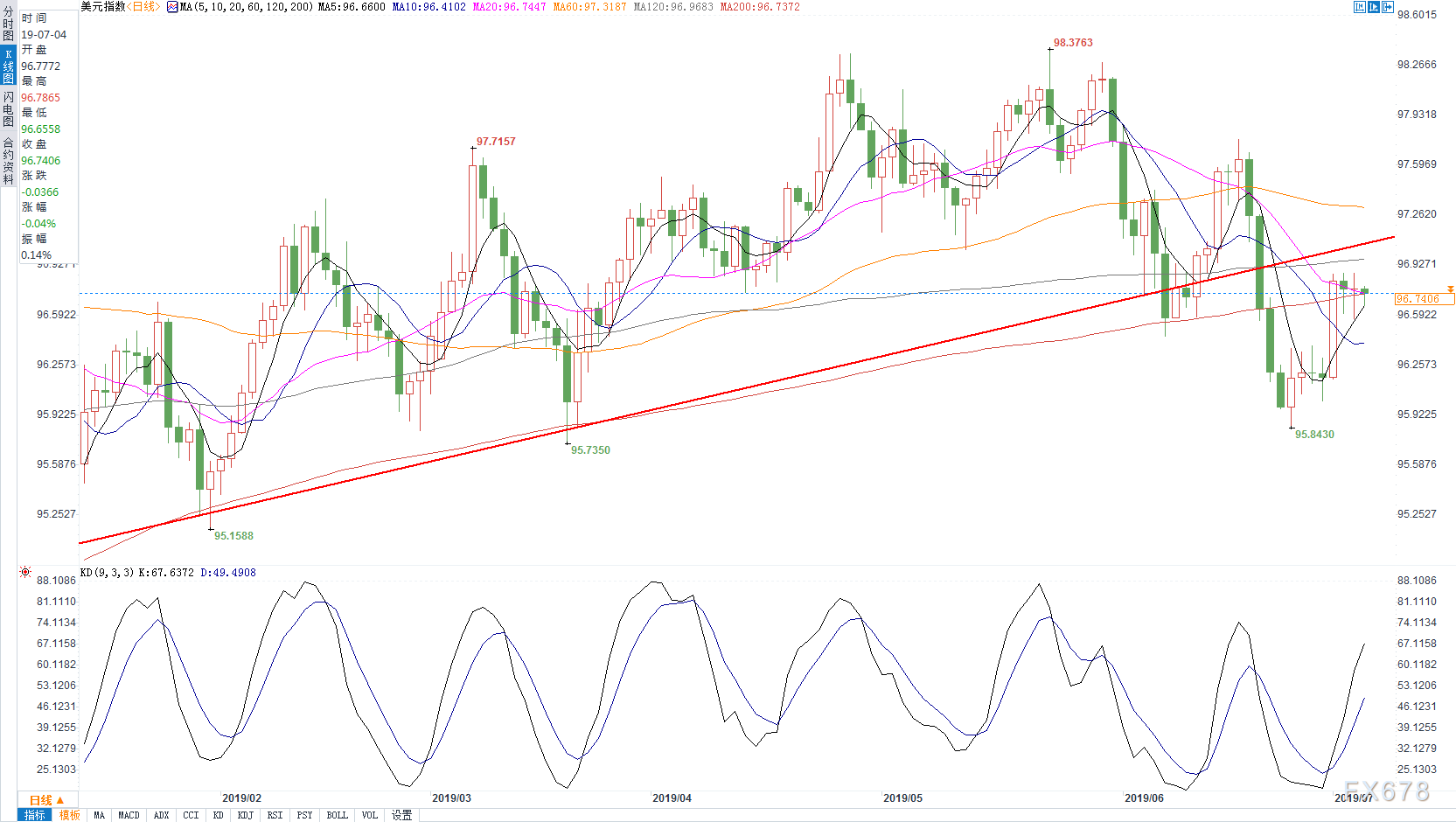Click the PSY indicator button
Screen dimensions: 1456x822
[304, 815]
